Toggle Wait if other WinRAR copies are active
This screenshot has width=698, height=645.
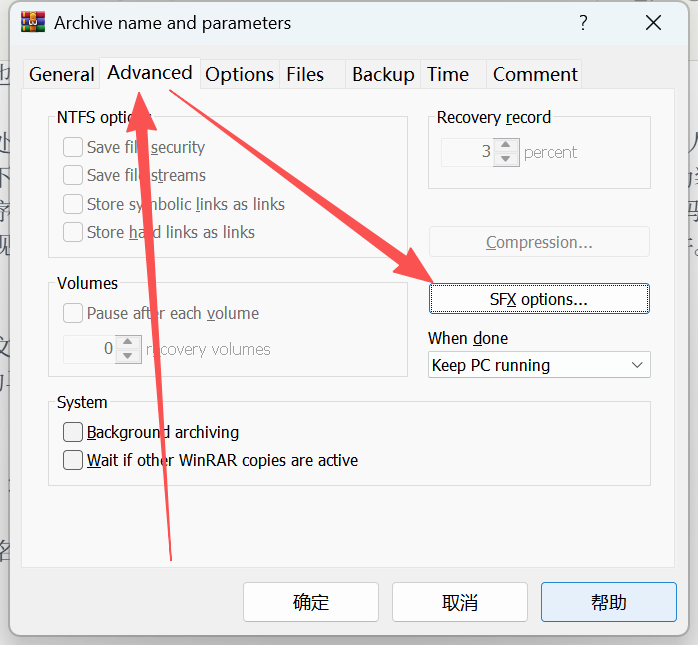pos(73,461)
